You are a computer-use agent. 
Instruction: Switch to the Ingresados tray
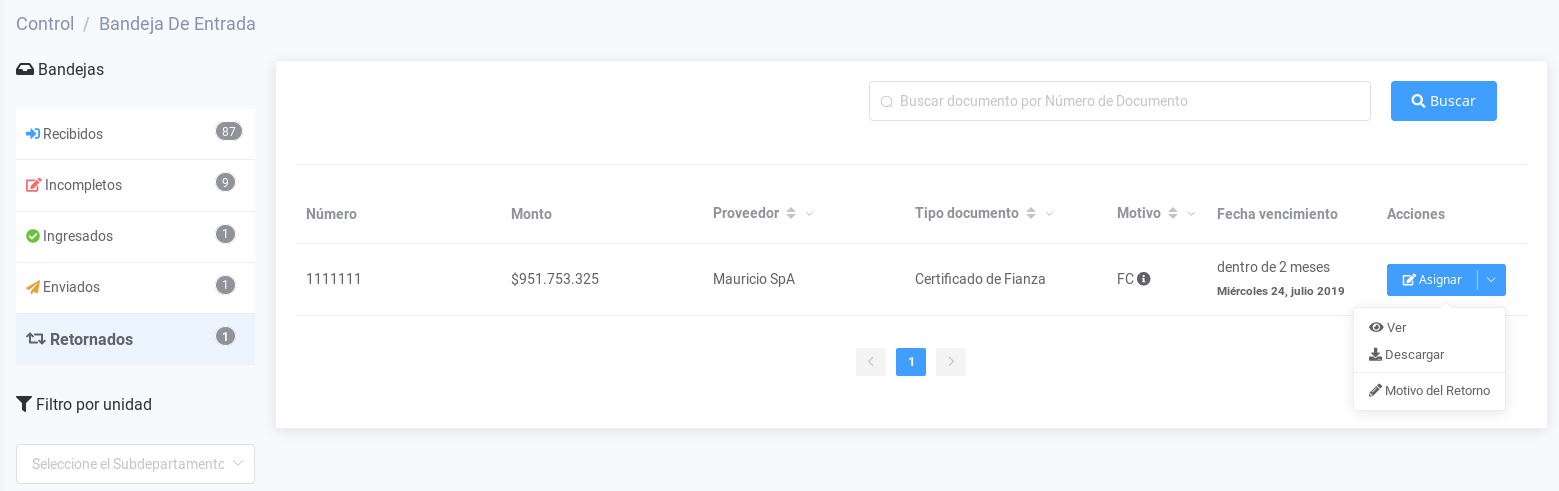pyautogui.click(x=78, y=236)
